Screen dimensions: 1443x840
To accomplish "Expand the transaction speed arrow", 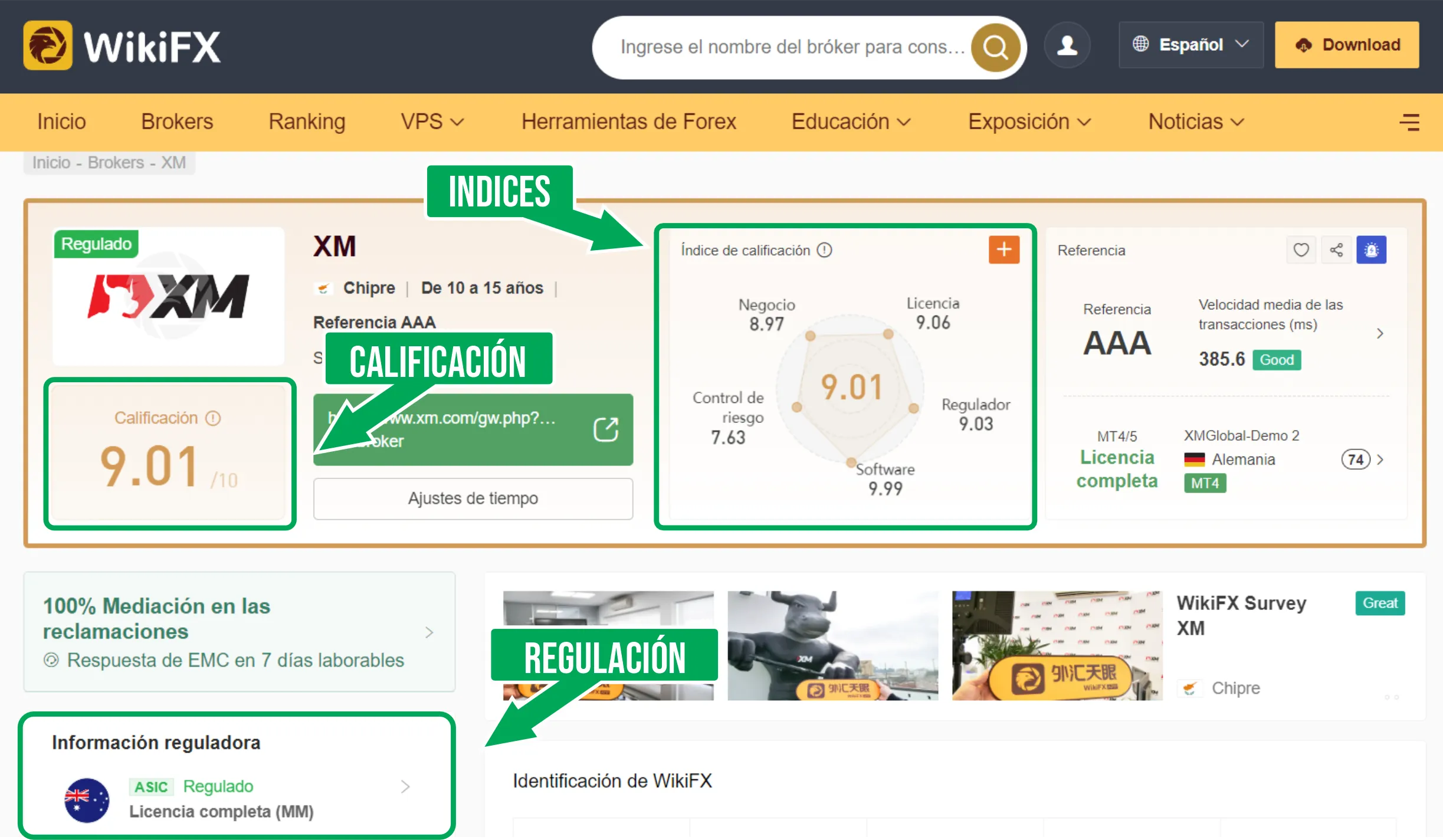I will tap(1380, 333).
